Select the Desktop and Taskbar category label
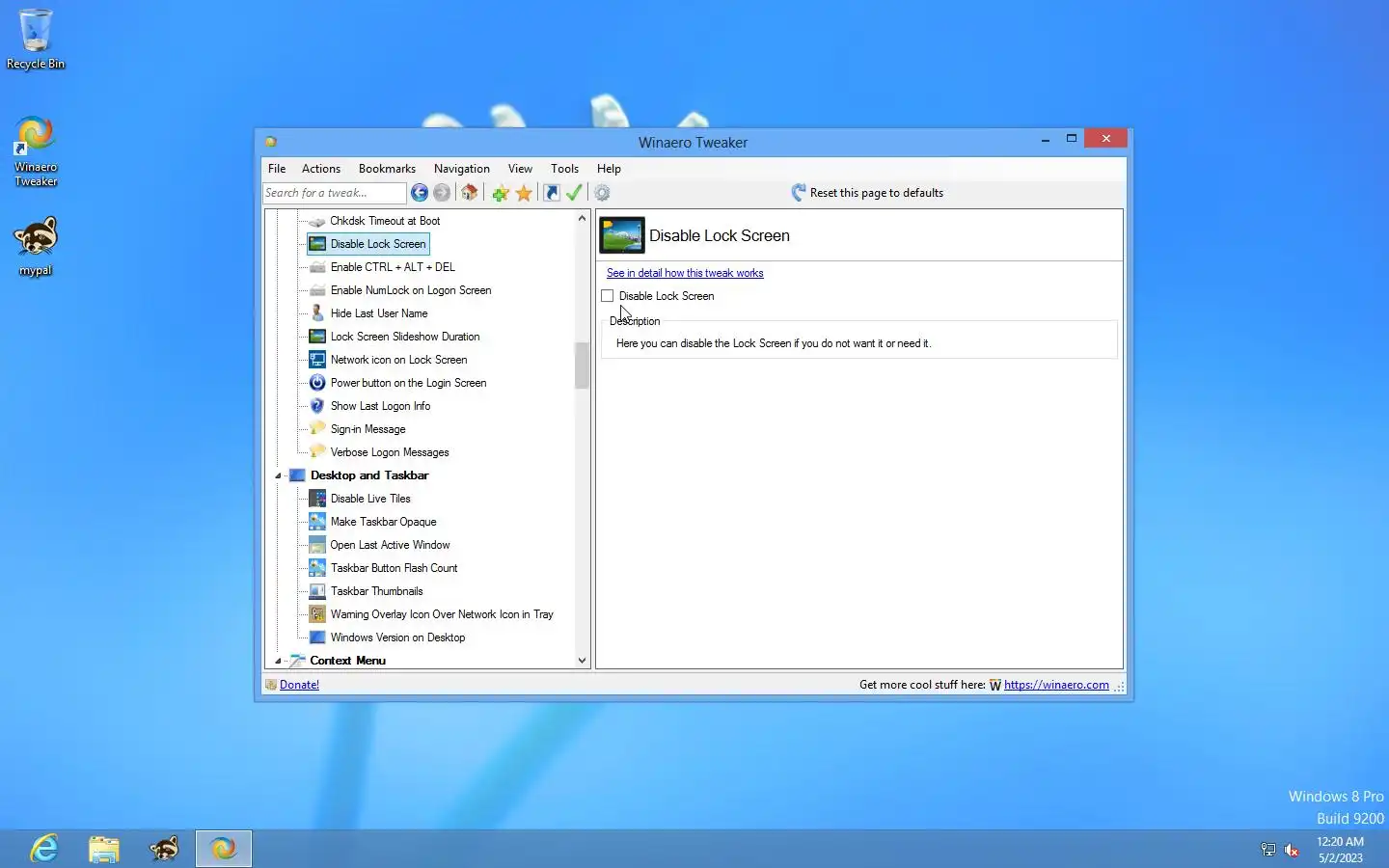The image size is (1389, 868). [x=369, y=475]
